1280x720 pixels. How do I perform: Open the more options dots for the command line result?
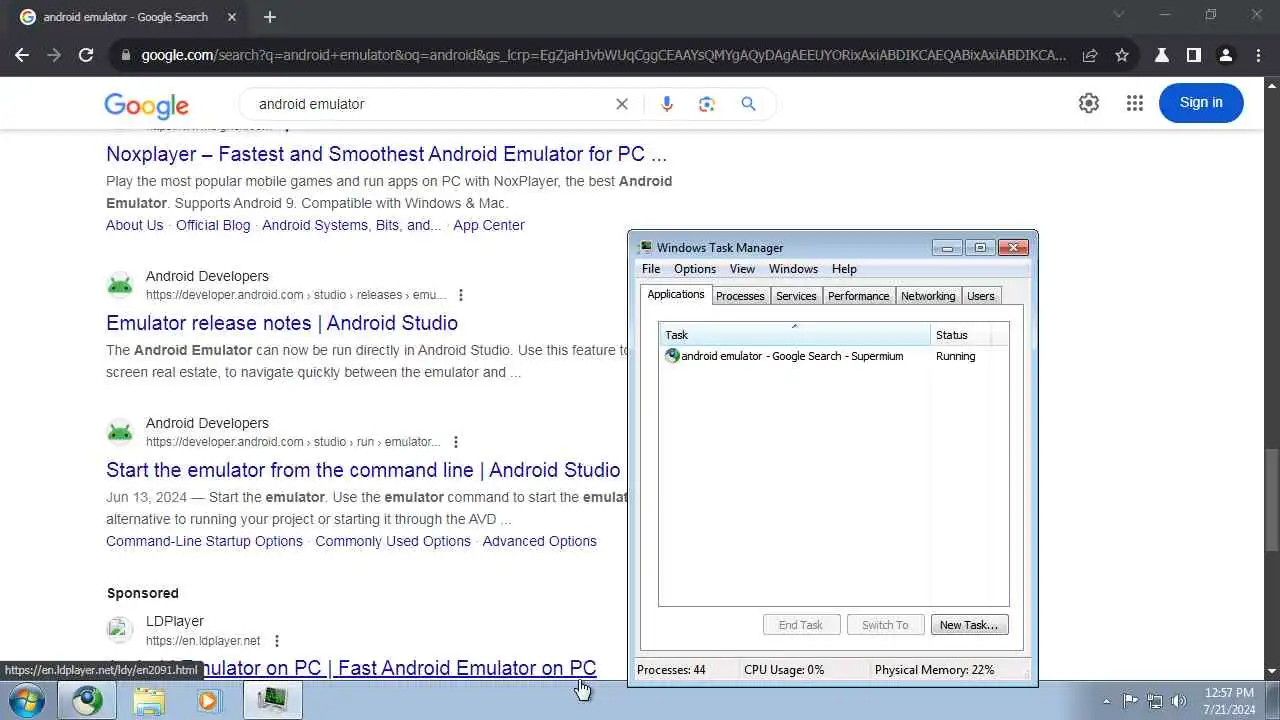click(x=456, y=442)
